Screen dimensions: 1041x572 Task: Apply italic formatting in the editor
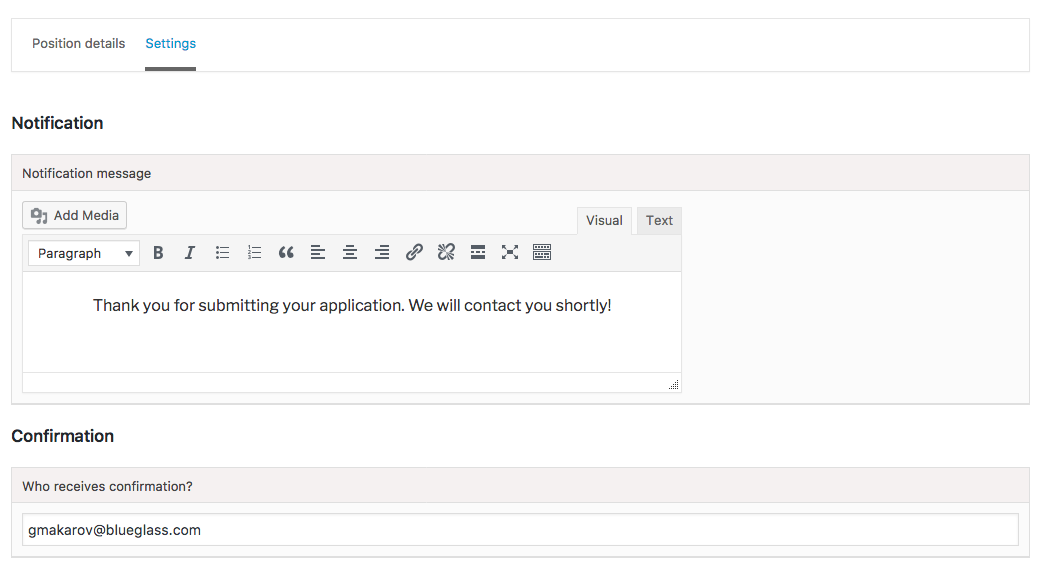190,253
